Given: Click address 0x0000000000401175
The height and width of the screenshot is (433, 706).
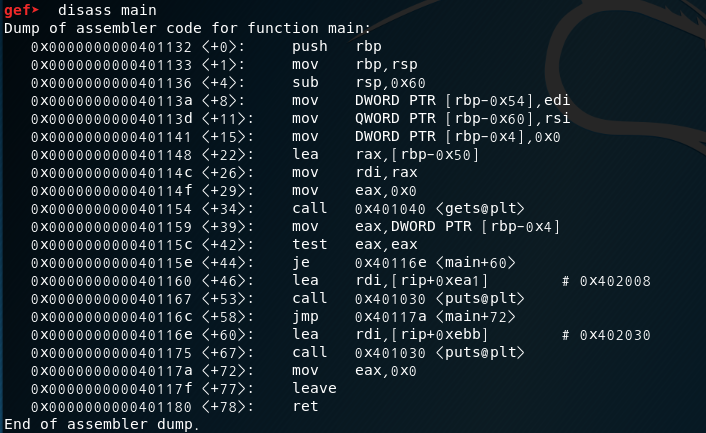Looking at the screenshot, I should [111, 353].
